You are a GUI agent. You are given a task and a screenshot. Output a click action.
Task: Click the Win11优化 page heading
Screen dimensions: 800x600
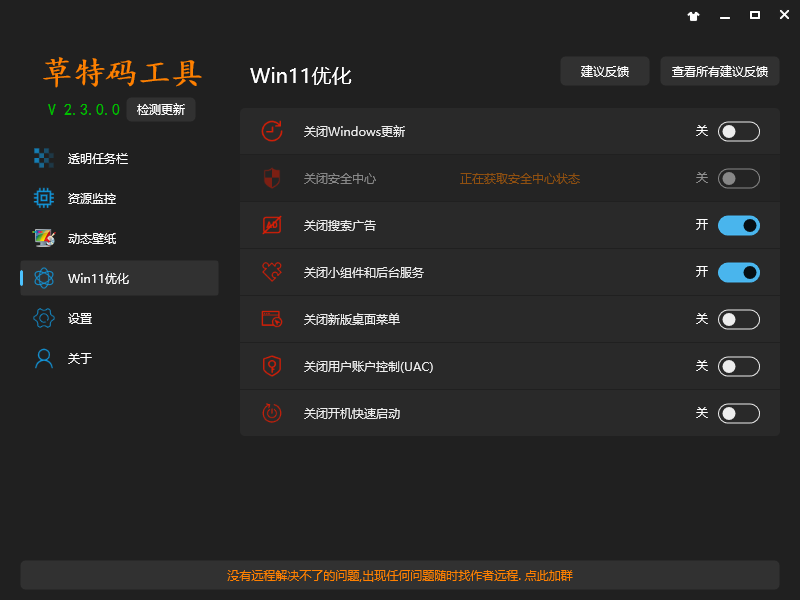click(301, 76)
